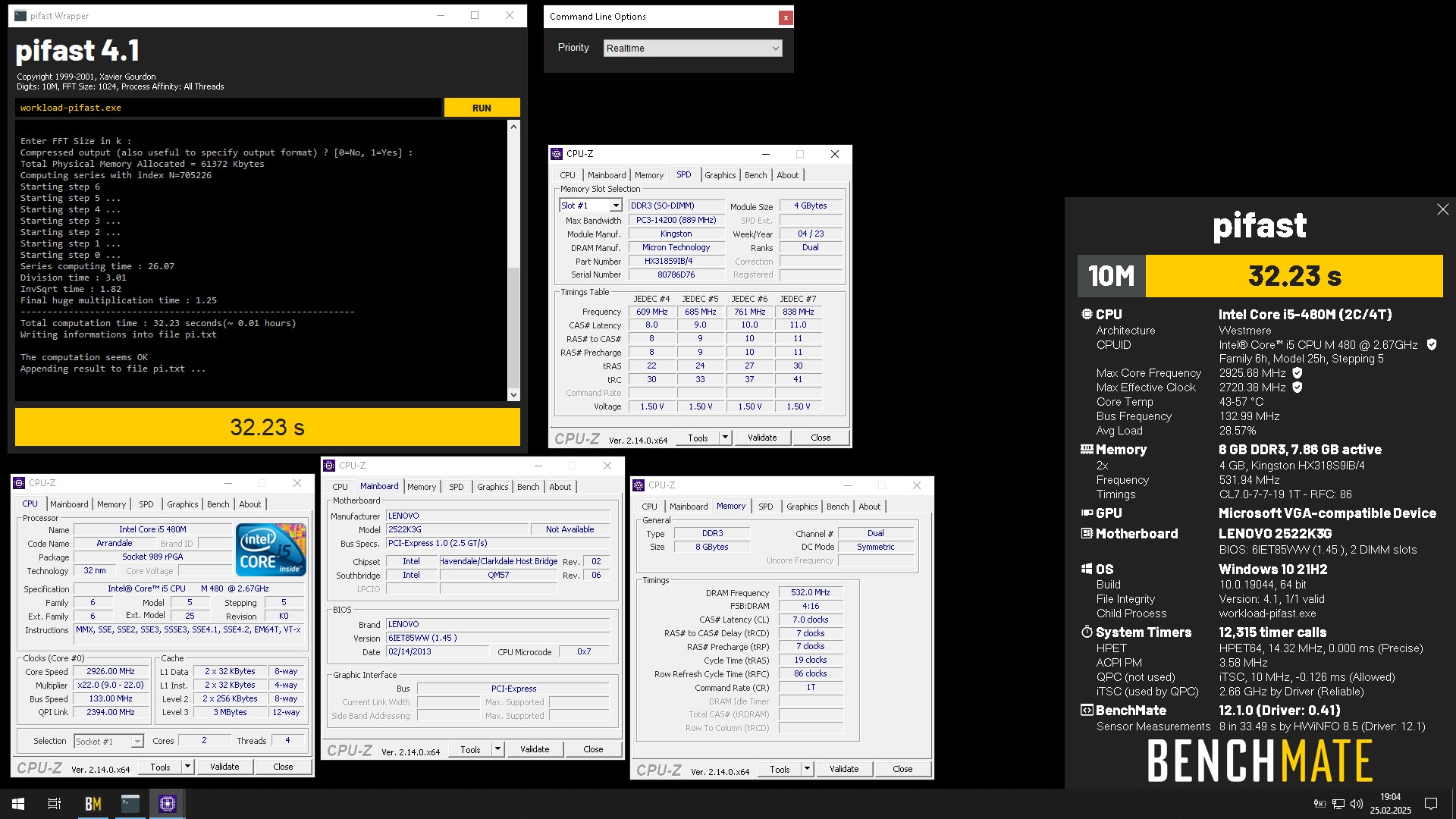Click the Windows OS icon in BenchMate panel
The image size is (1456, 819).
(x=1087, y=569)
